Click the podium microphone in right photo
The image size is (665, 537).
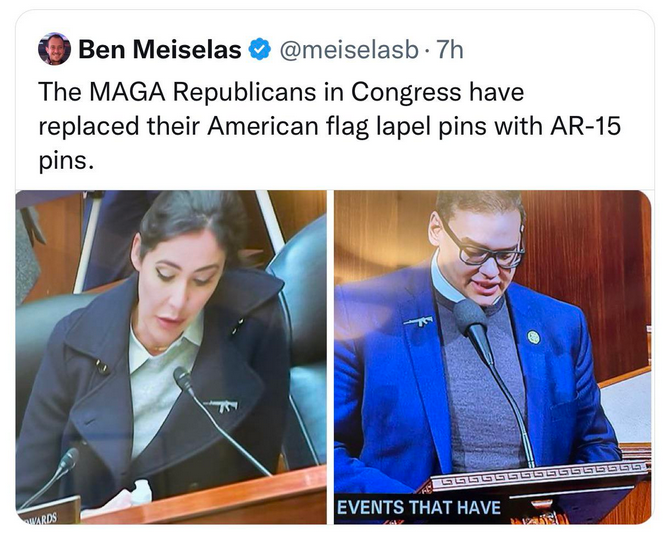471,319
